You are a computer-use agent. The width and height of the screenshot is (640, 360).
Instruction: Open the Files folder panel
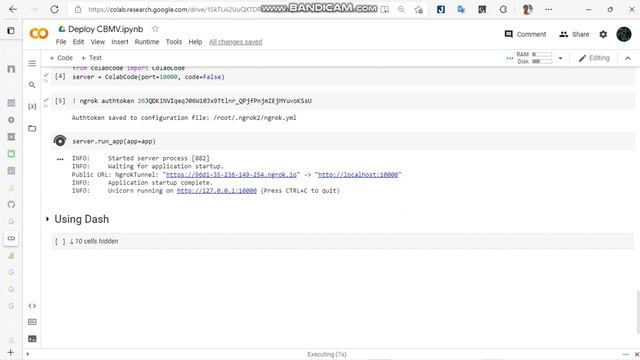click(x=32, y=128)
